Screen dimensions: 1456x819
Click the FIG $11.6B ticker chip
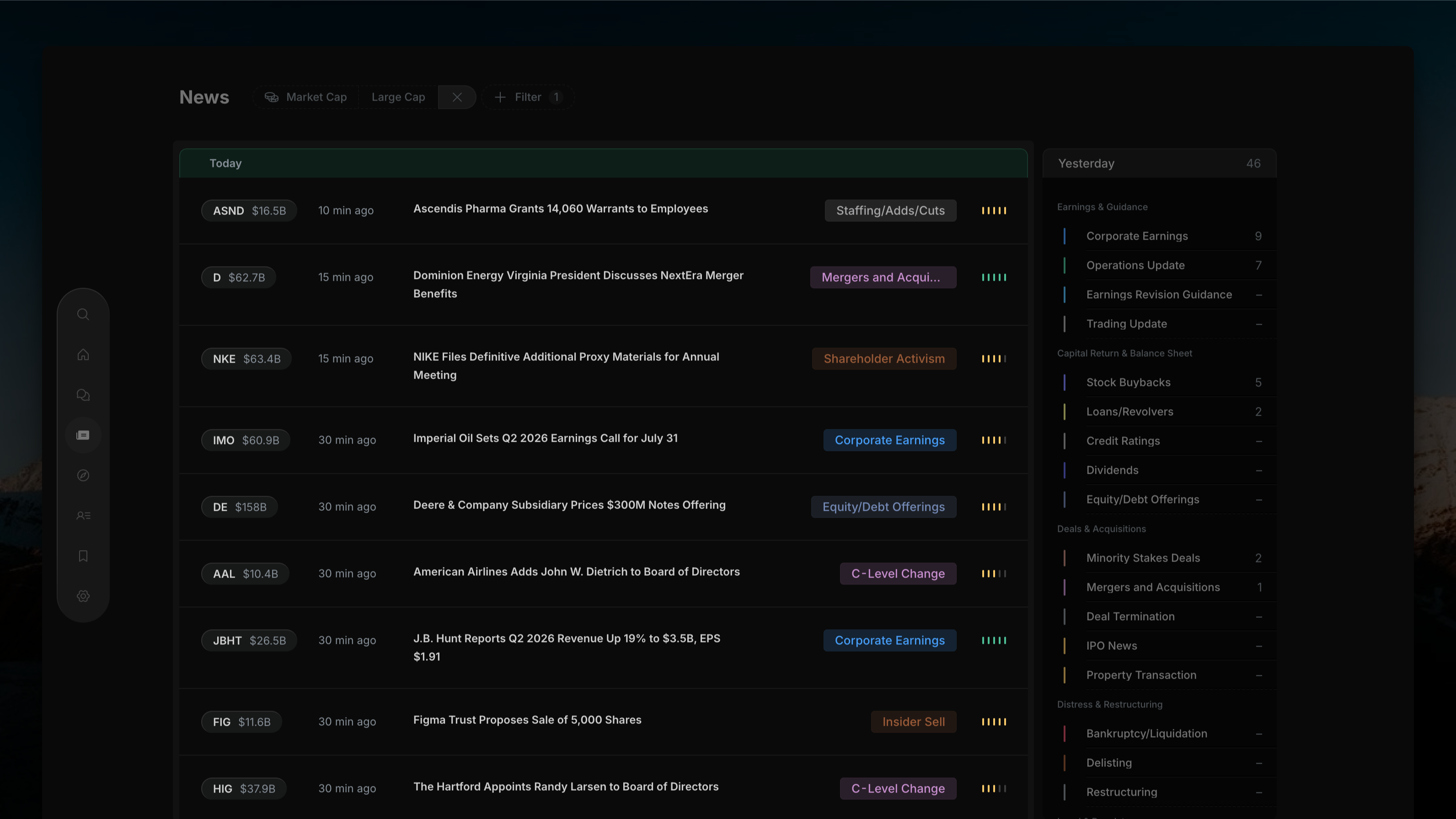[x=241, y=722]
